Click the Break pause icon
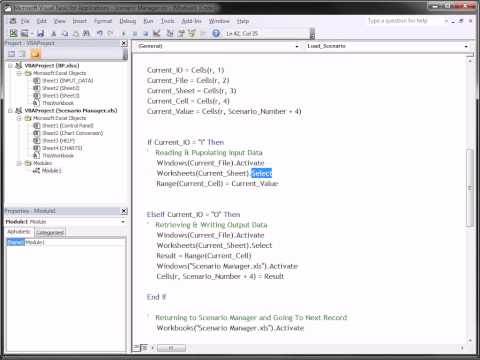The width and height of the screenshot is (480, 360). point(135,34)
